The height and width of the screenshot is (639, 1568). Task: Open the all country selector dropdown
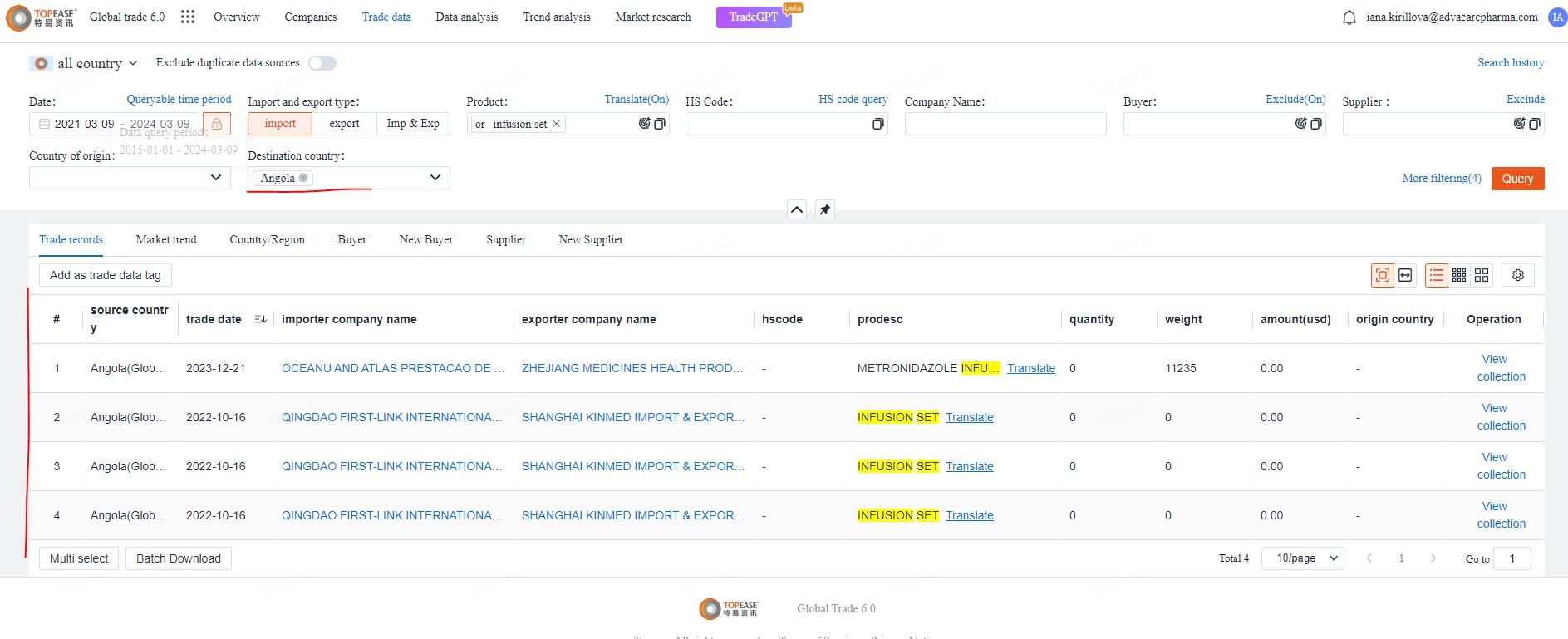click(84, 63)
